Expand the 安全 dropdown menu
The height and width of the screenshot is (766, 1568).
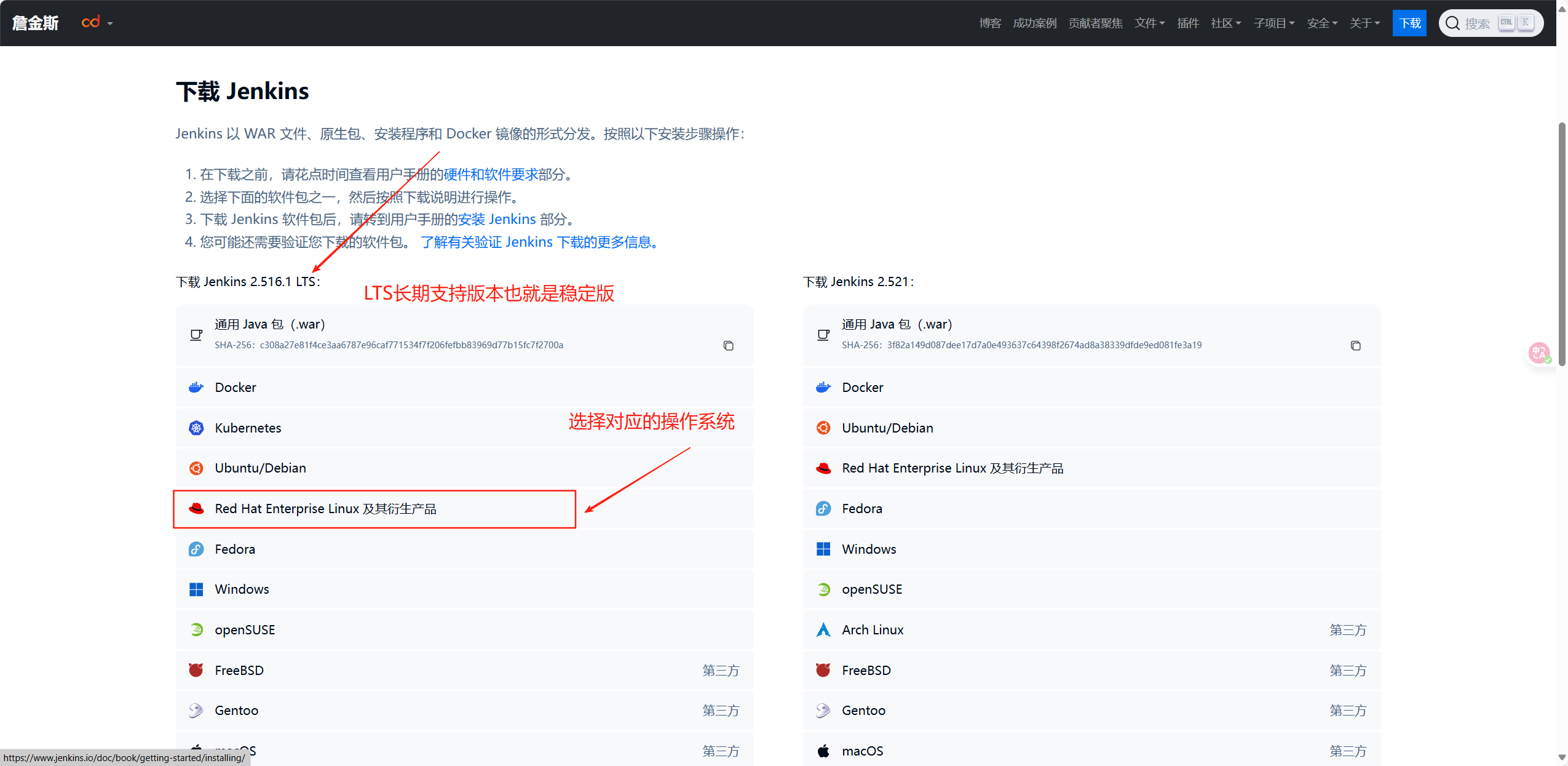(1322, 23)
